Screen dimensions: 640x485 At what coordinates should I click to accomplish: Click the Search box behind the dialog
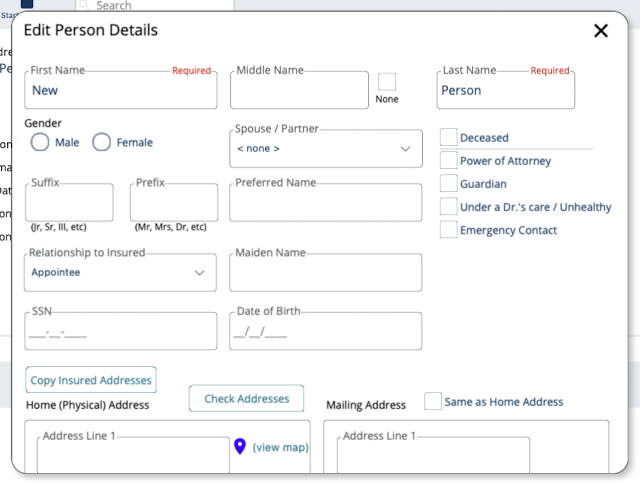pos(155,5)
